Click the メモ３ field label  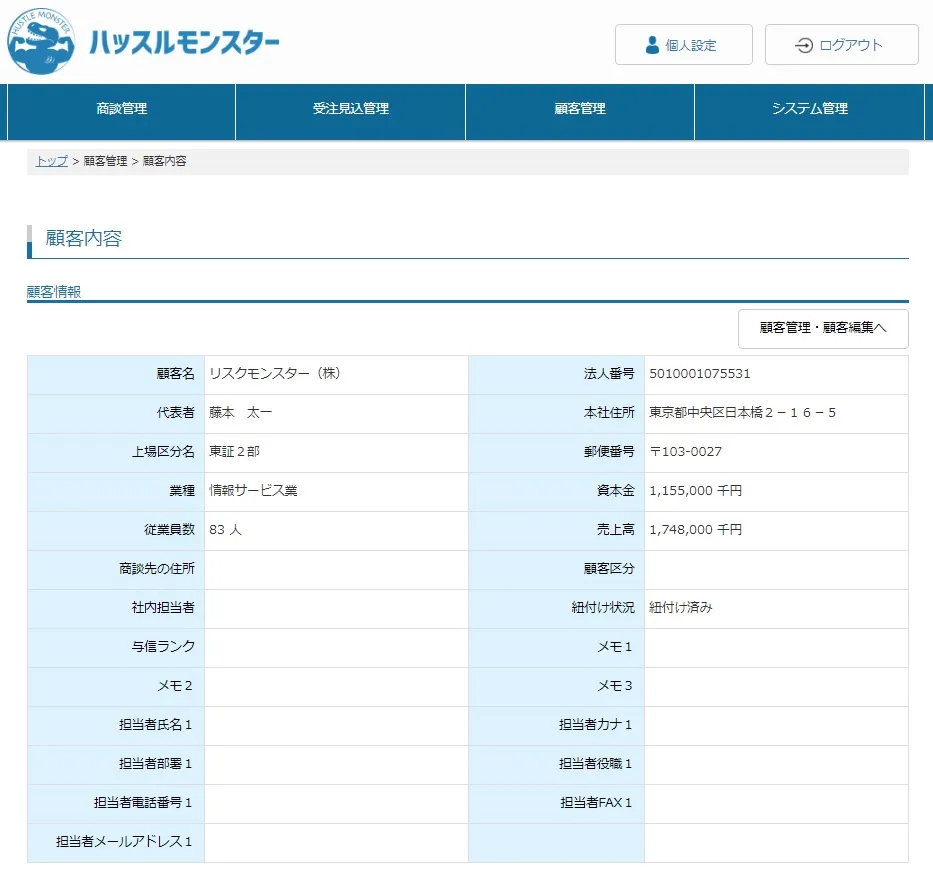(615, 685)
